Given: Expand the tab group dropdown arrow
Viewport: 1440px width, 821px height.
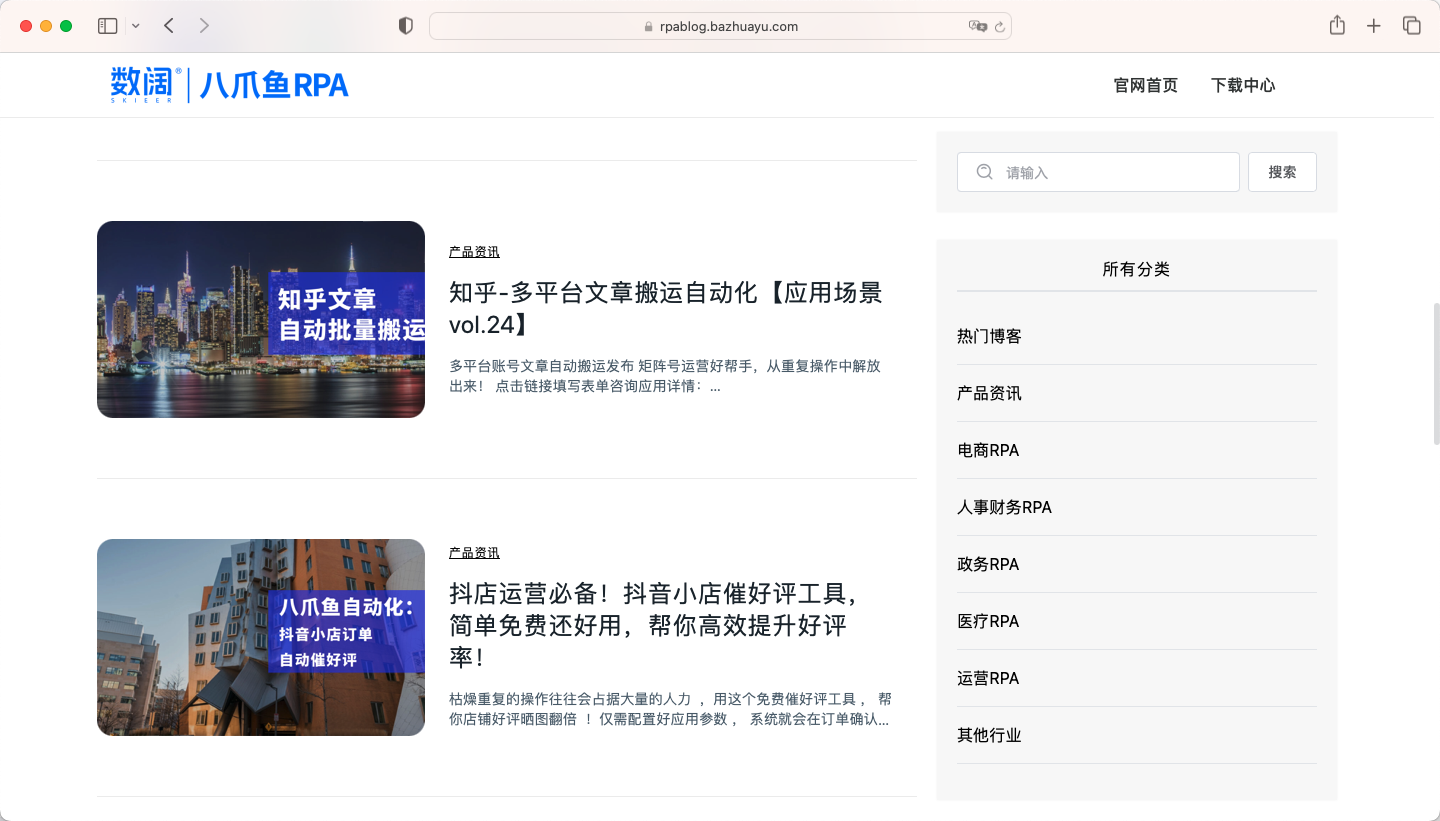Looking at the screenshot, I should click(x=136, y=26).
